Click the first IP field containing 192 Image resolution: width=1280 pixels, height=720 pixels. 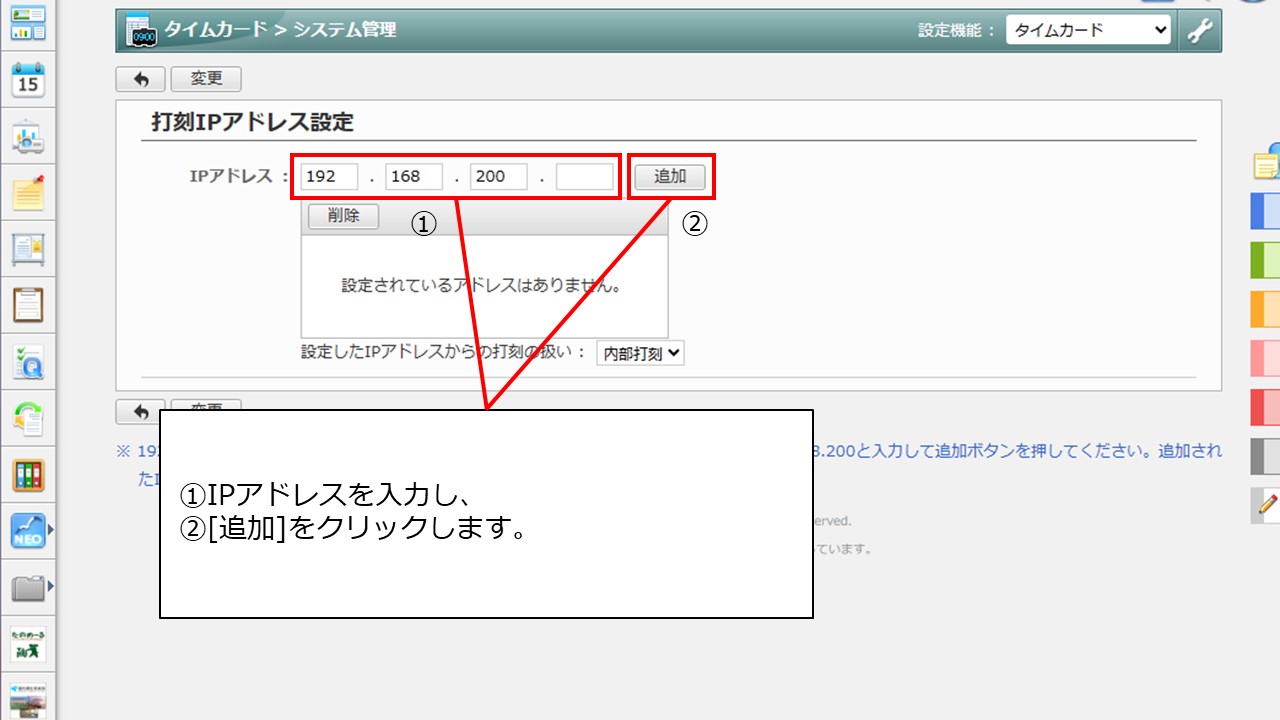click(x=329, y=177)
